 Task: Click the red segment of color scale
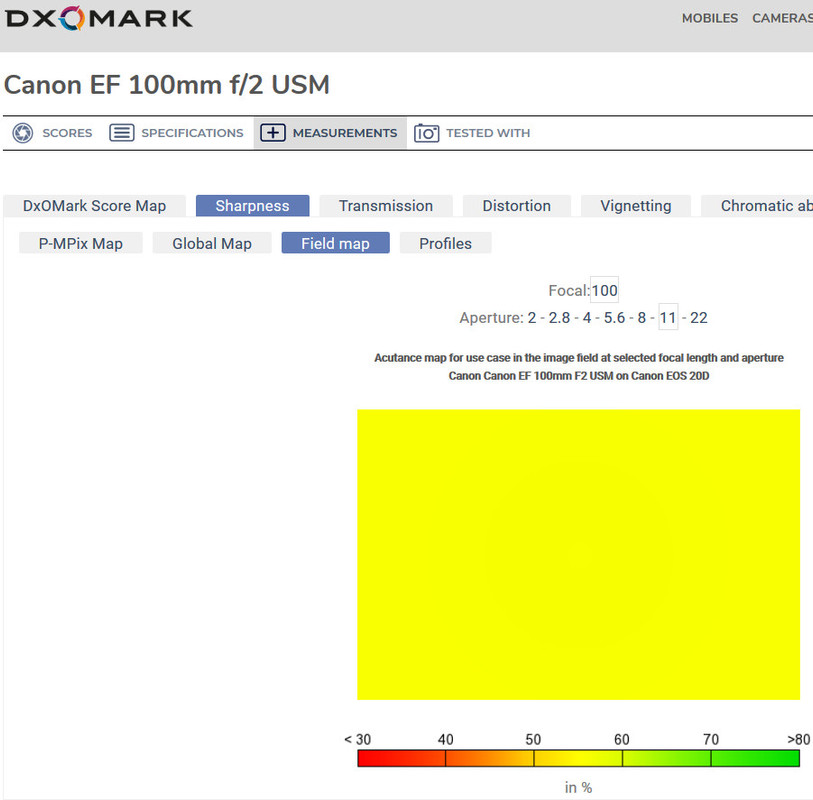click(401, 758)
